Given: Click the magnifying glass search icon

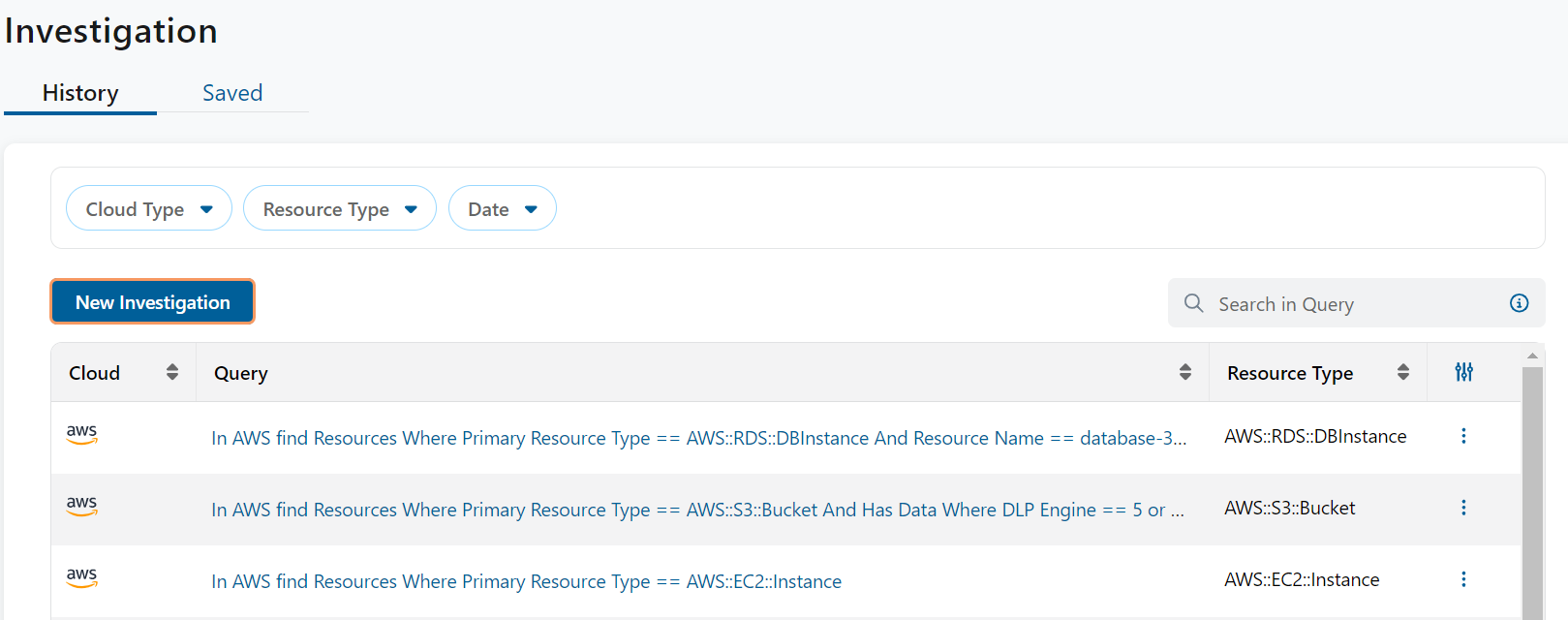Looking at the screenshot, I should [1194, 303].
